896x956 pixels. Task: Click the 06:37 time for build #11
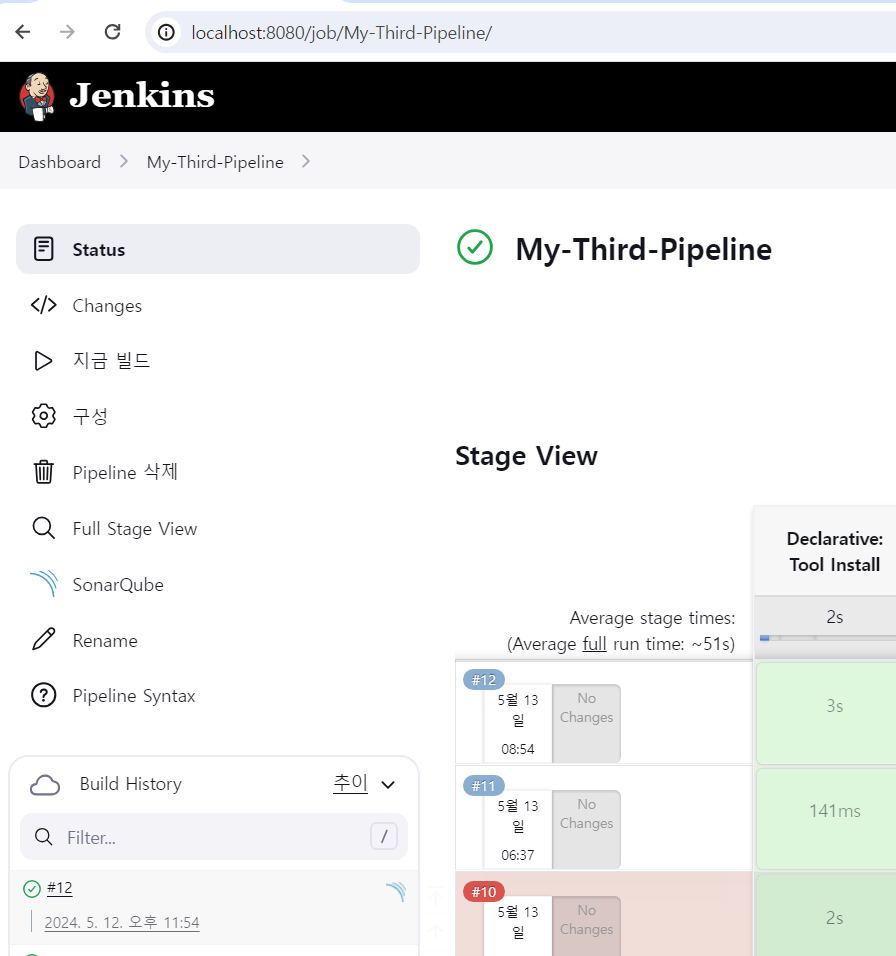(x=518, y=855)
